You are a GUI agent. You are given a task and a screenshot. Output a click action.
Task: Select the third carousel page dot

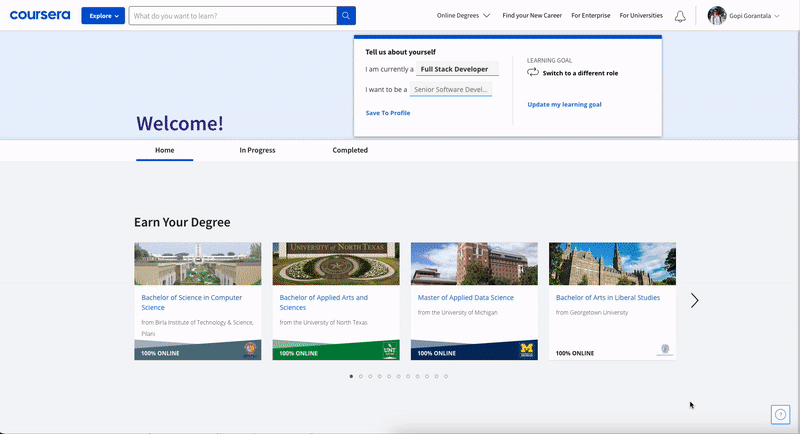tap(370, 376)
